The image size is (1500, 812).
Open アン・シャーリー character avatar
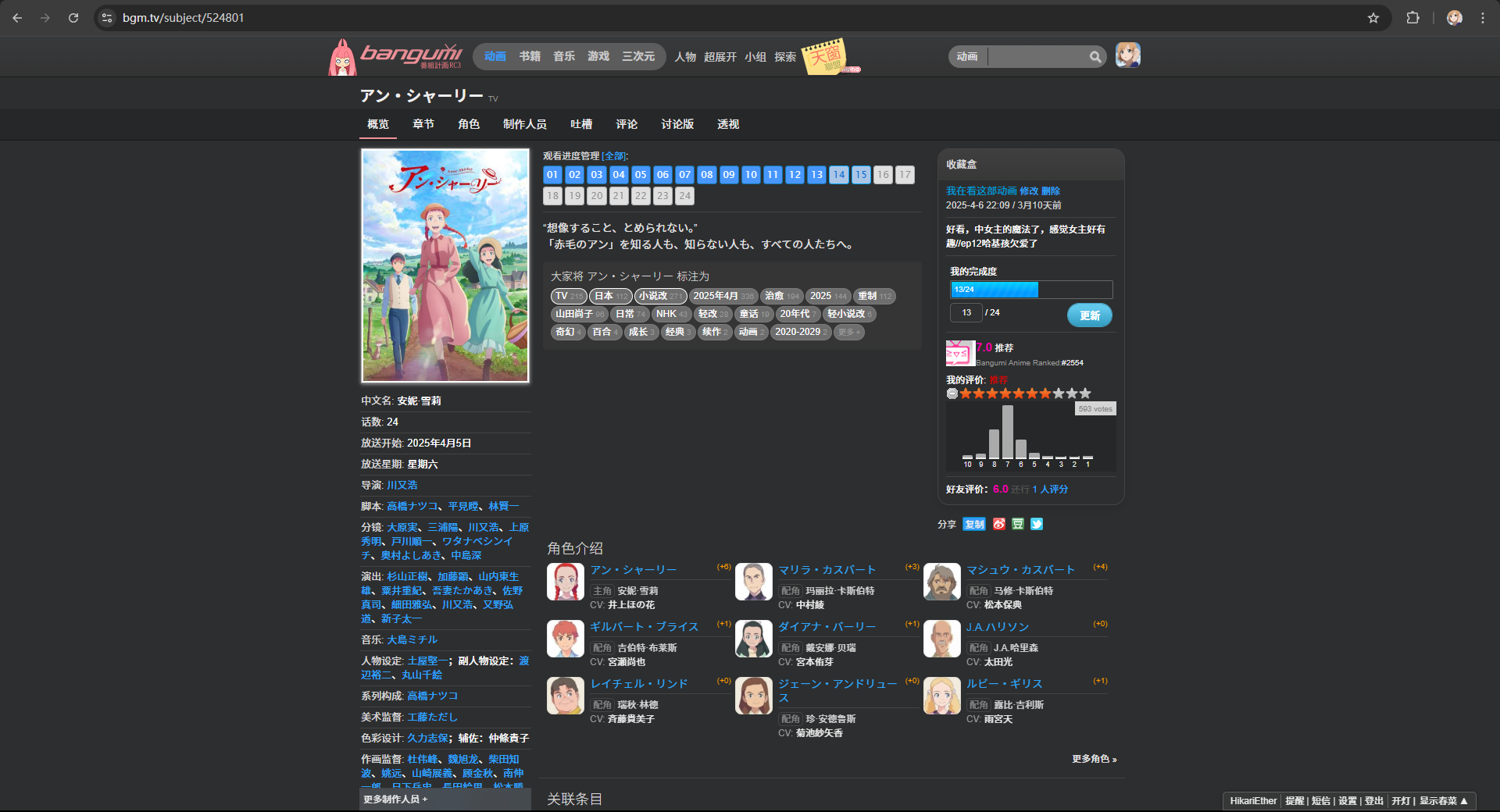(566, 582)
